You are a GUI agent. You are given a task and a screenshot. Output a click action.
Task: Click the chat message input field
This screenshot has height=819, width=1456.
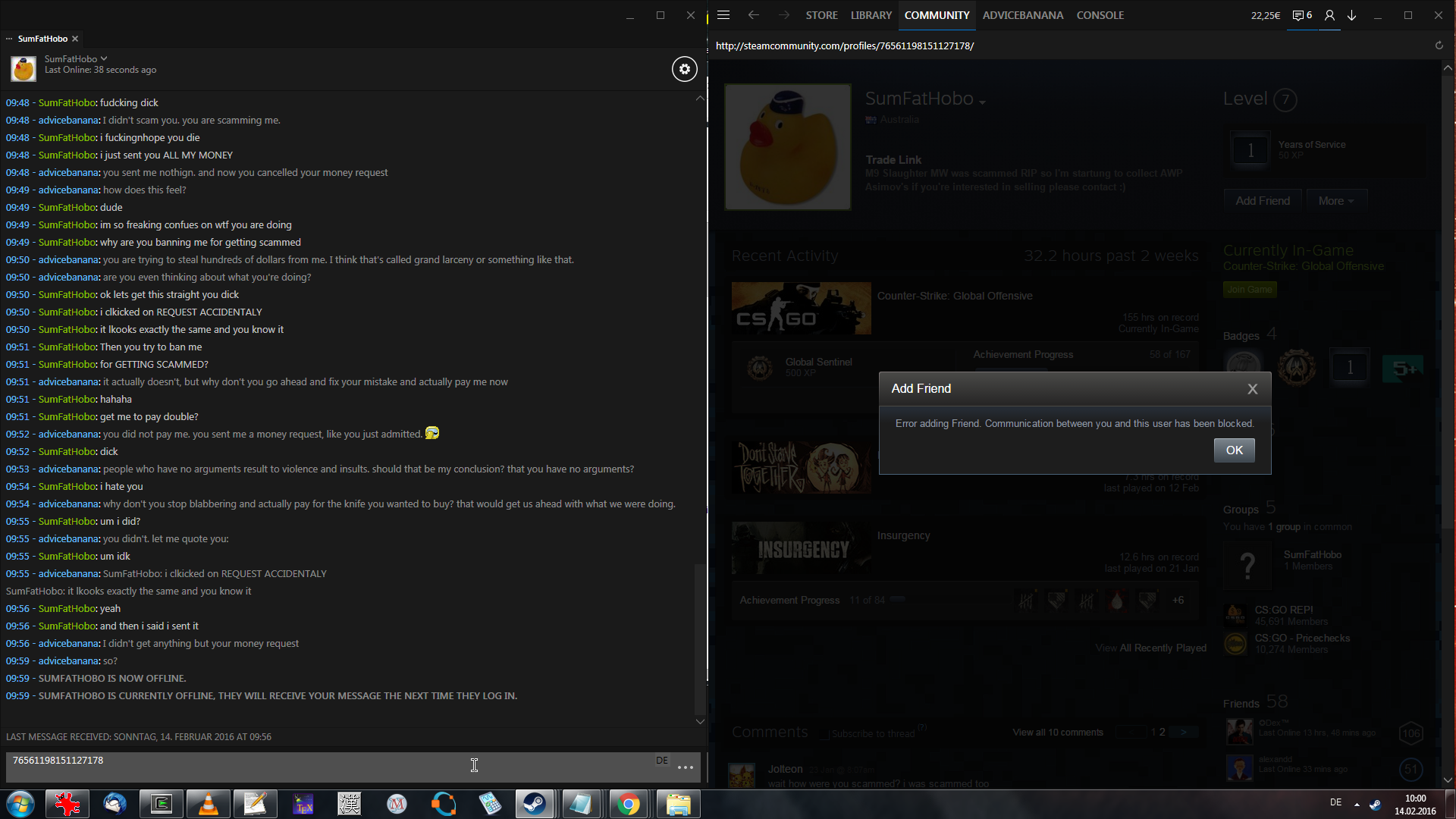point(326,766)
